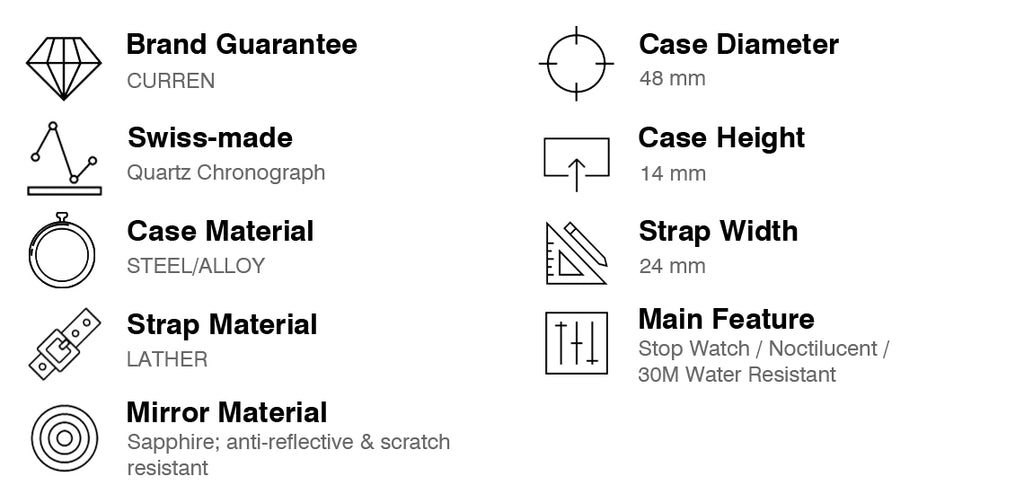This screenshot has height=503, width=1024.
Task: Click the belt buckle strap icon
Action: point(64,344)
